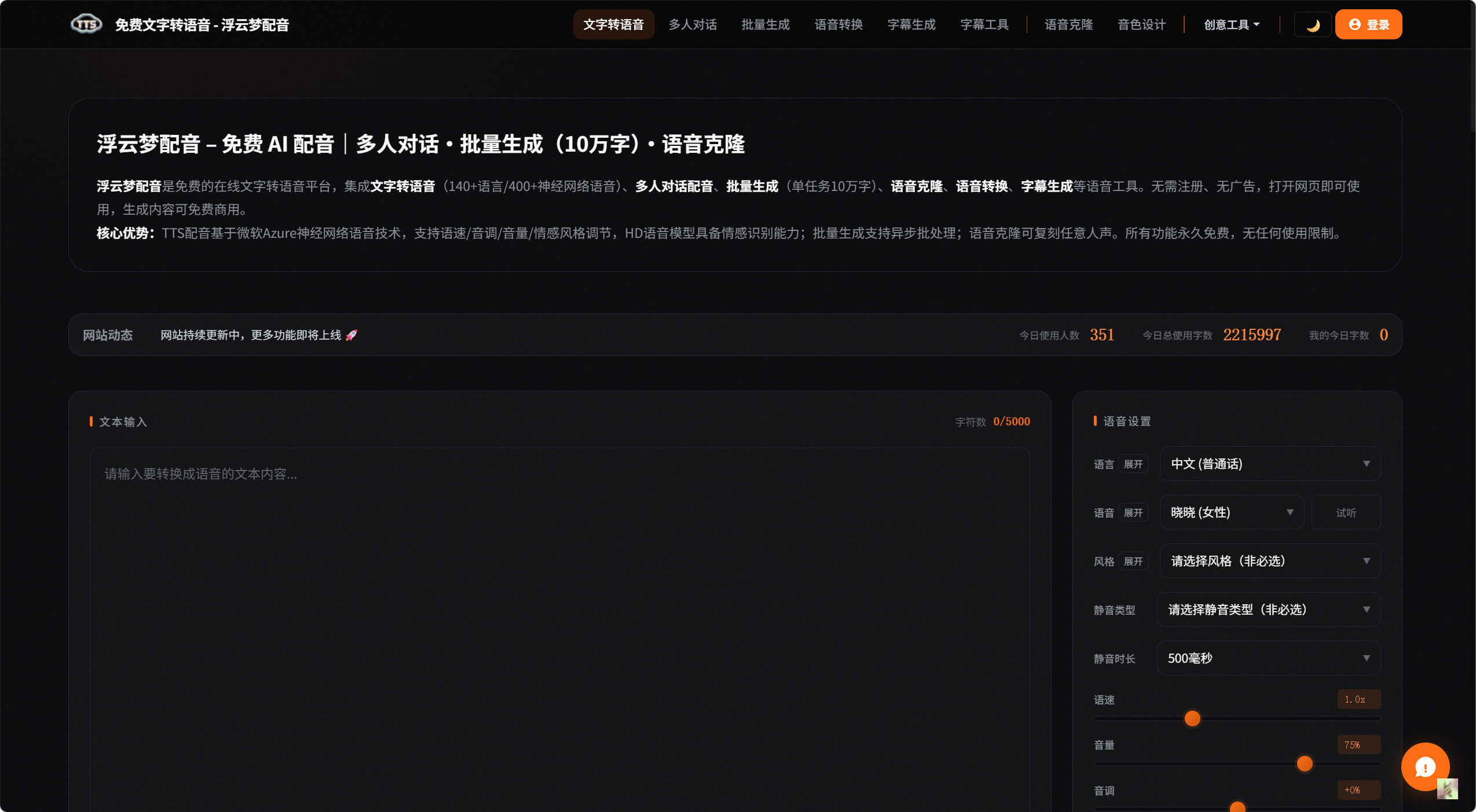Click the TTS cloud logo icon
The width and height of the screenshot is (1476, 812).
[86, 24]
